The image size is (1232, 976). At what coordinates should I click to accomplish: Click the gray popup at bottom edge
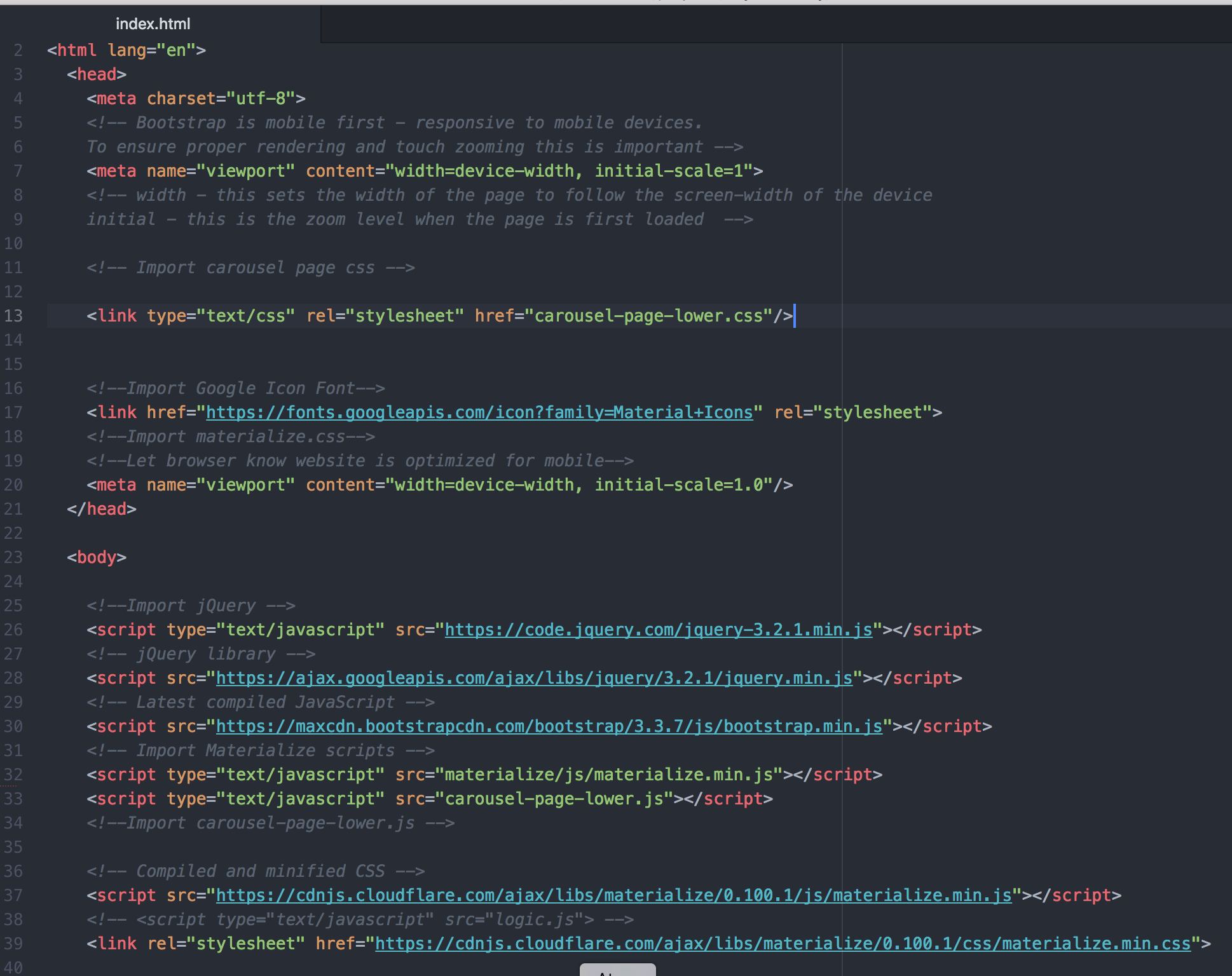[617, 970]
